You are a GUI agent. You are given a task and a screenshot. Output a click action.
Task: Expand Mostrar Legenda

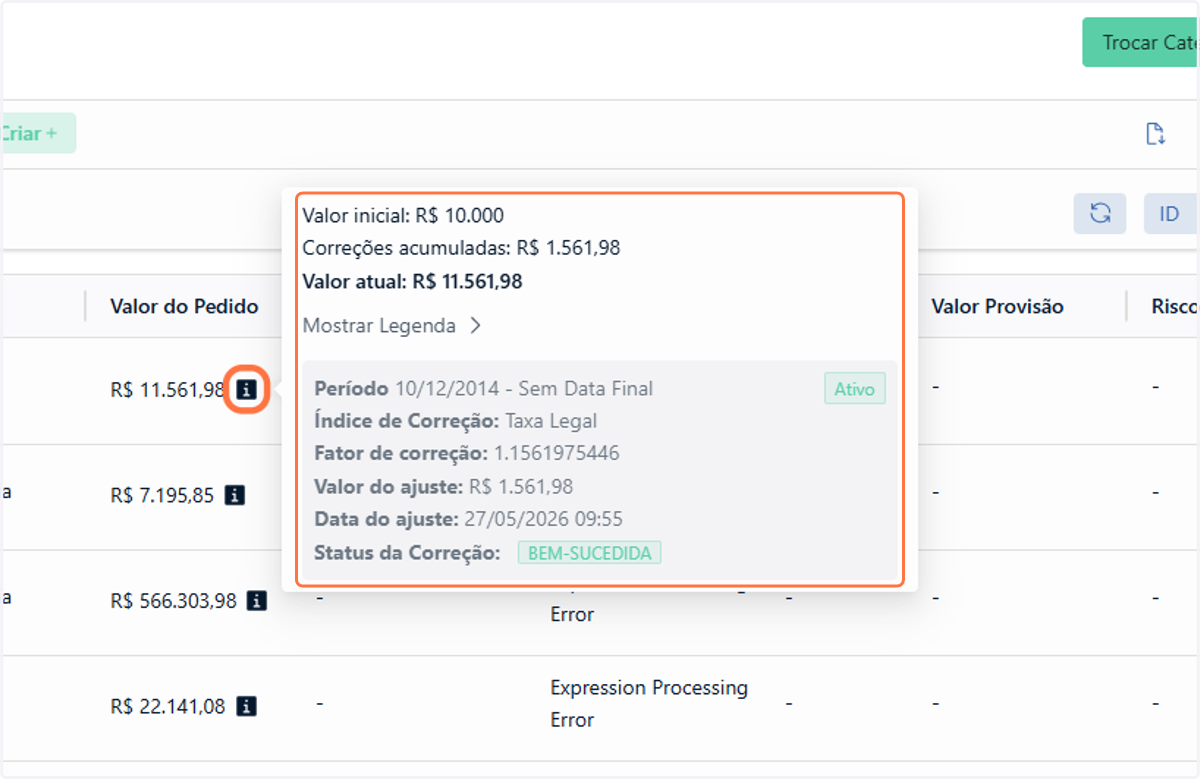click(393, 325)
